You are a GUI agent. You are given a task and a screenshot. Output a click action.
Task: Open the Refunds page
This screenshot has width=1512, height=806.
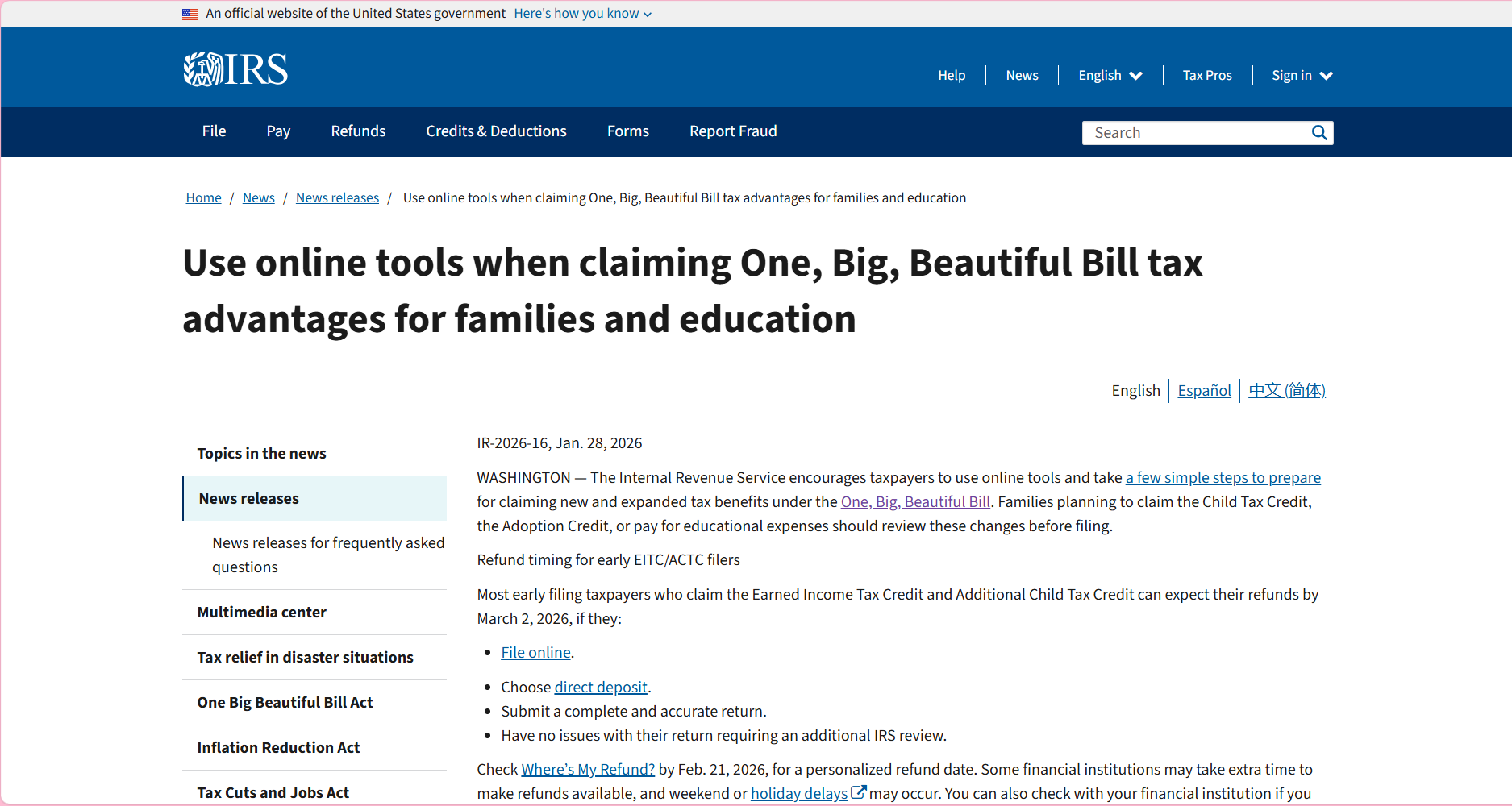(x=358, y=131)
